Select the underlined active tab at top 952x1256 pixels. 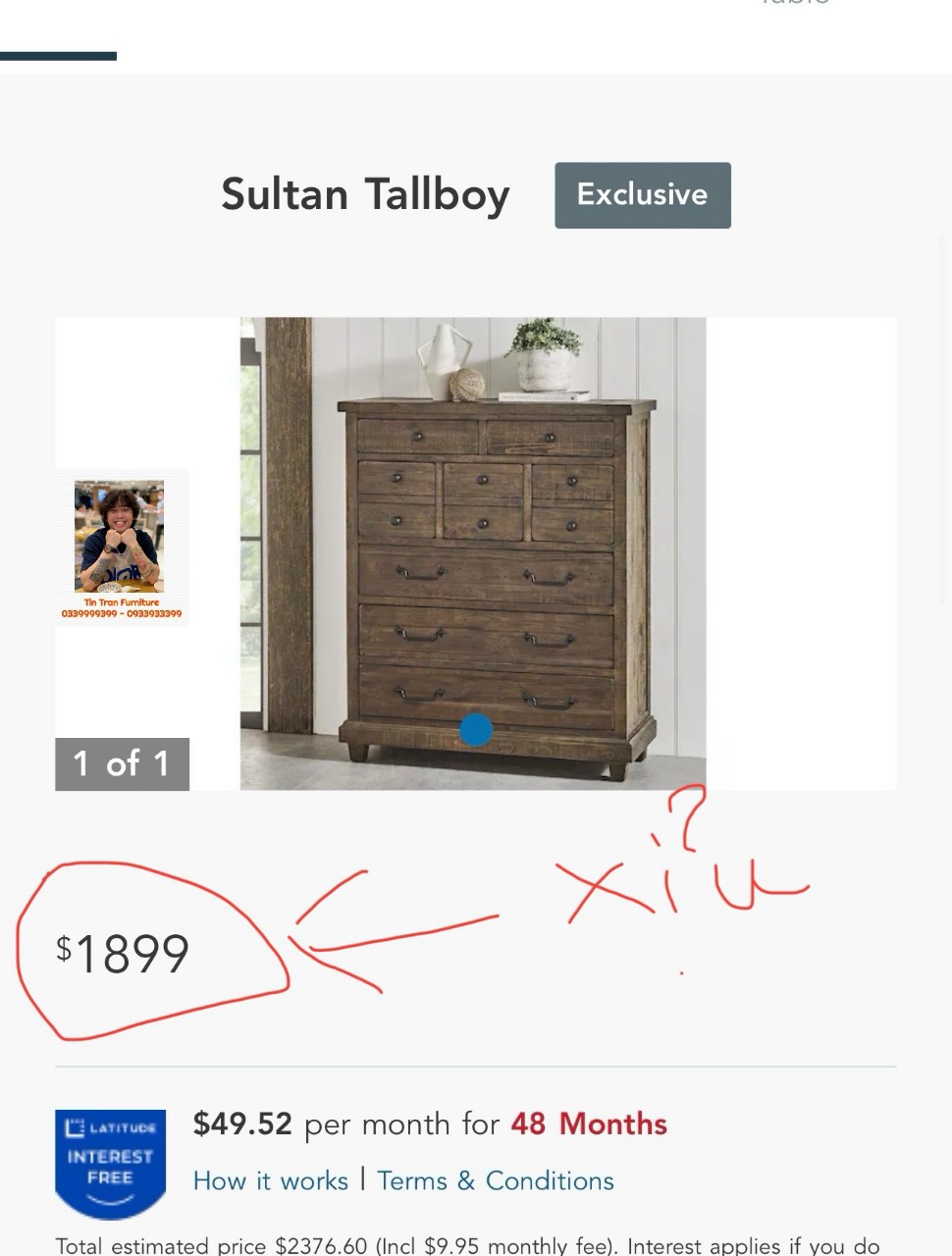58,56
